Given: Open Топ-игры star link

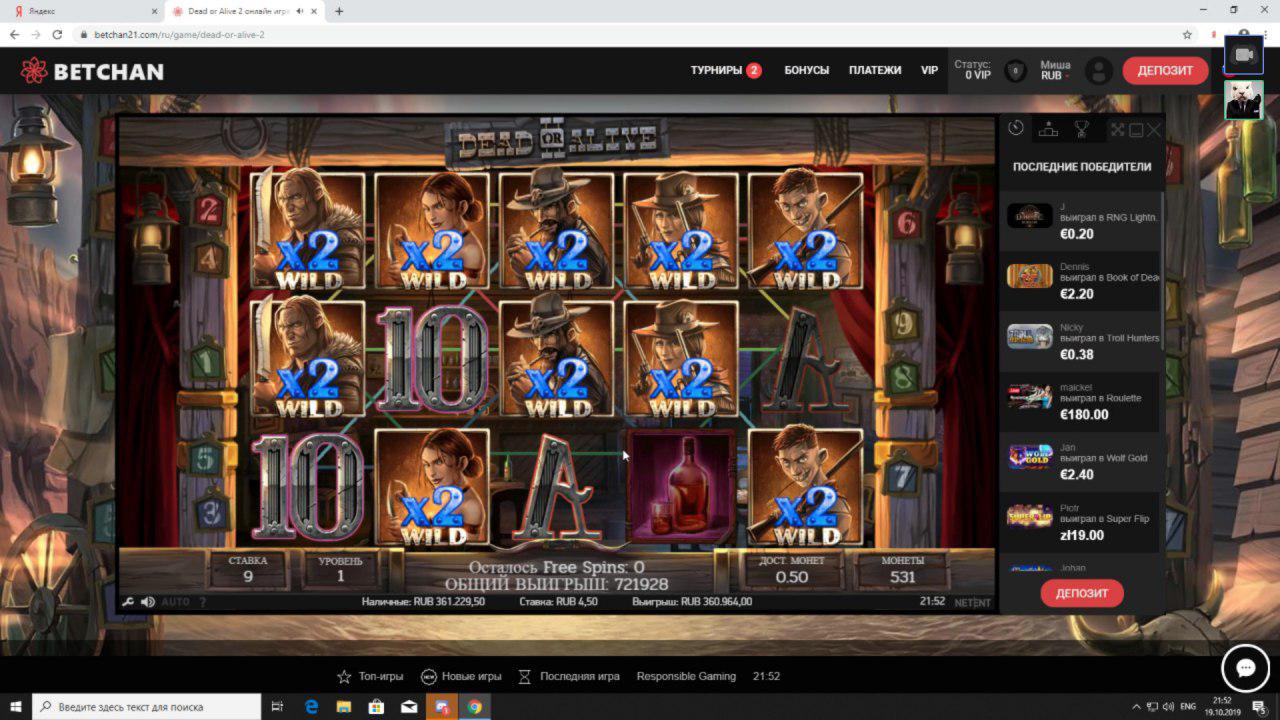Looking at the screenshot, I should (370, 676).
